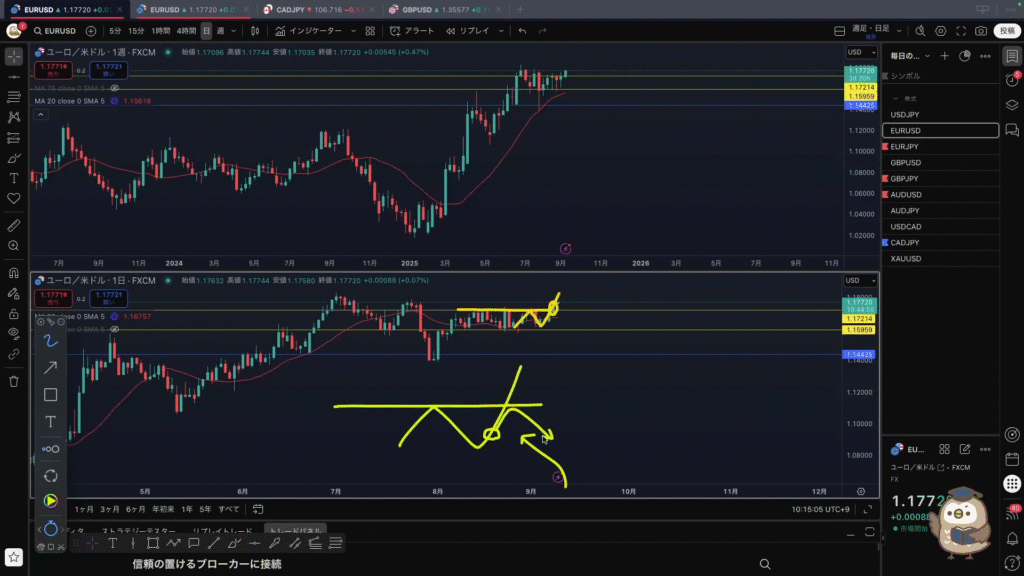1024x576 pixels.
Task: Switch to the CADJPY tab
Action: pyautogui.click(x=317, y=10)
